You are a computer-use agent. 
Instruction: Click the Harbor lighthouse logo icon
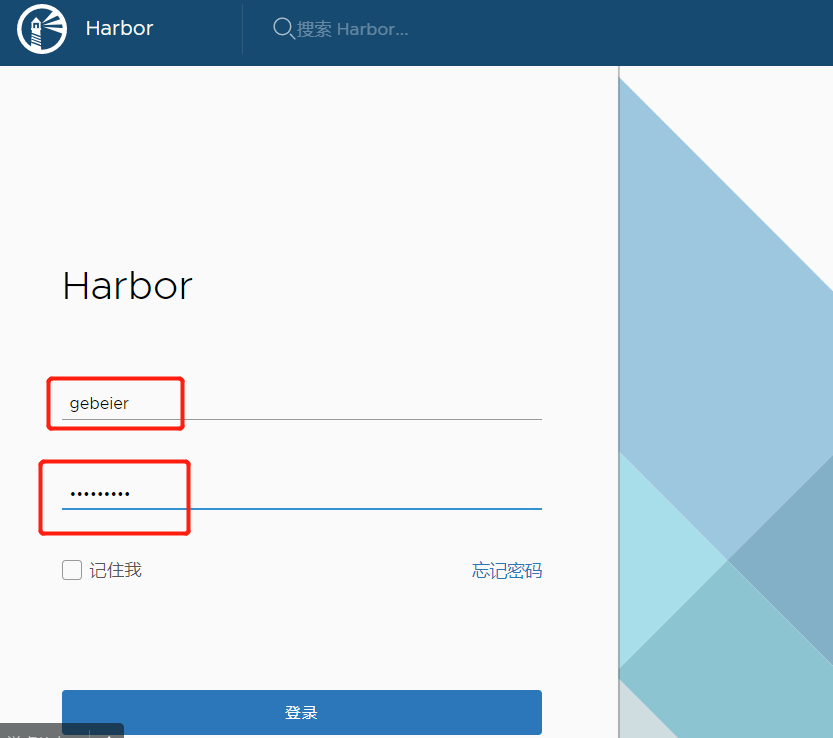pyautogui.click(x=42, y=29)
